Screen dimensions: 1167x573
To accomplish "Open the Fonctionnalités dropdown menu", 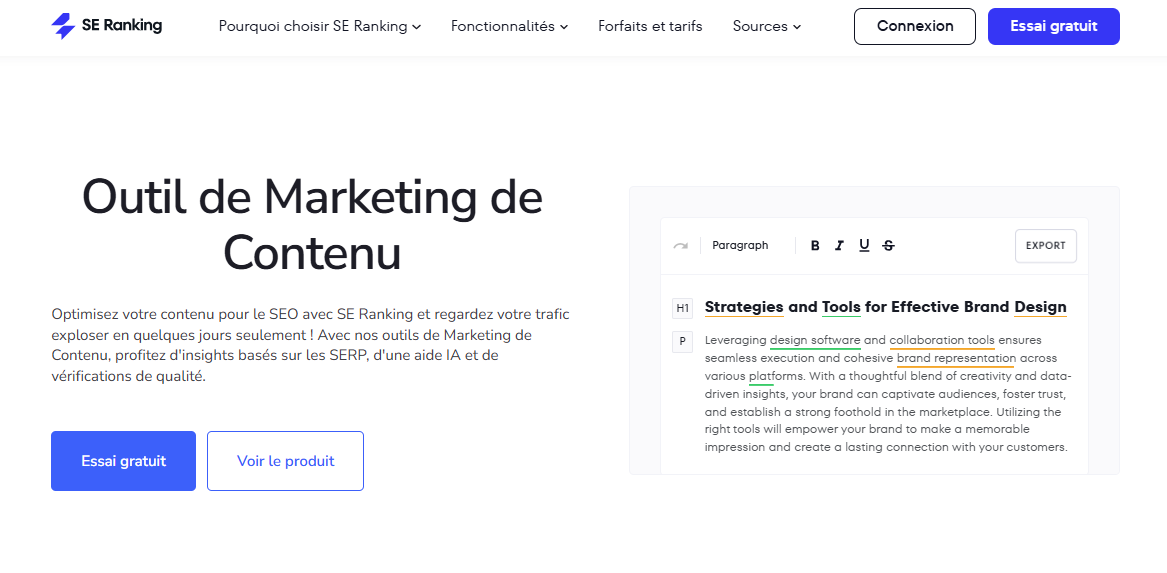I will (509, 26).
